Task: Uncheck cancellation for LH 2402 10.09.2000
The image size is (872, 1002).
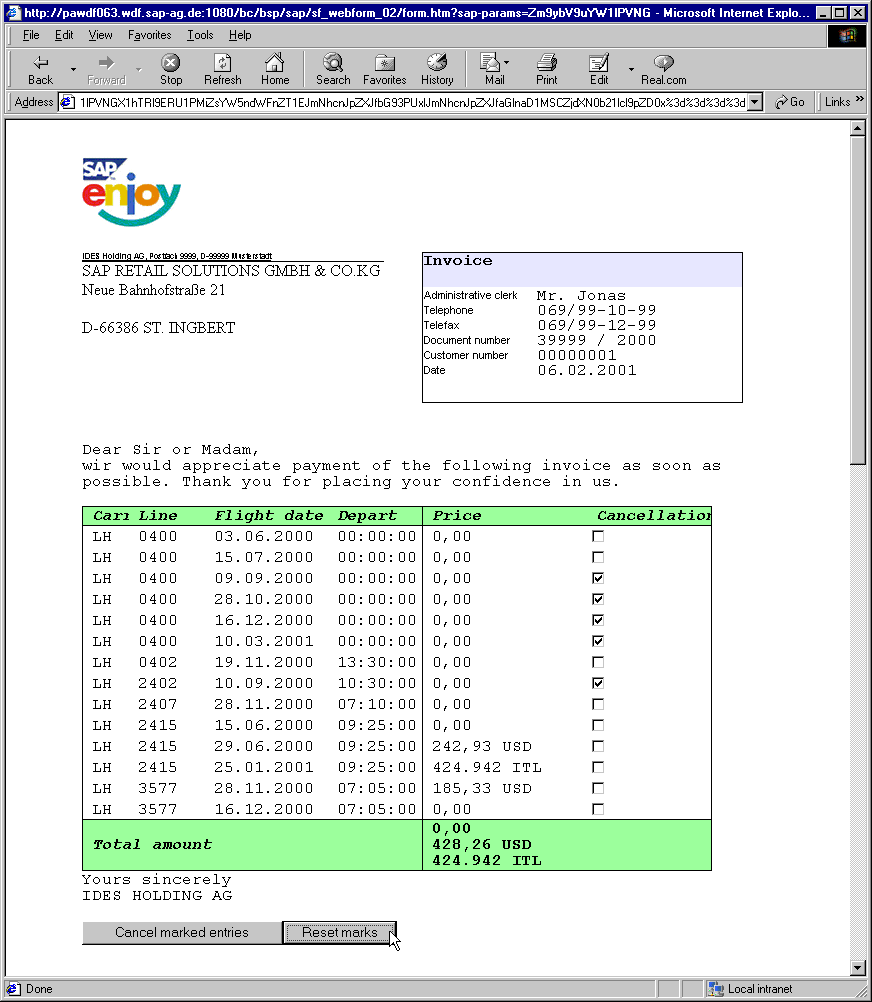Action: 598,684
